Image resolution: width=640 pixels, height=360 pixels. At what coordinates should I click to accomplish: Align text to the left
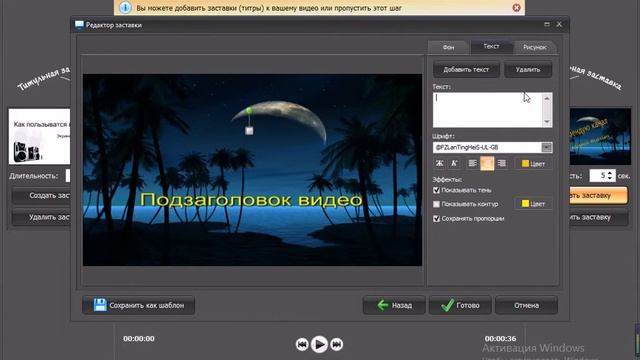coord(472,164)
